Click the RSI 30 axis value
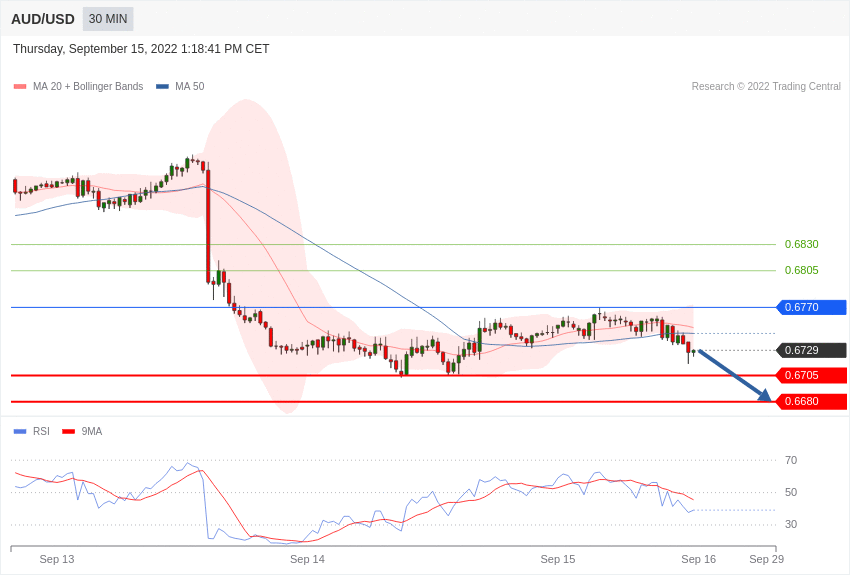Screen dimensions: 850x576 (791, 524)
